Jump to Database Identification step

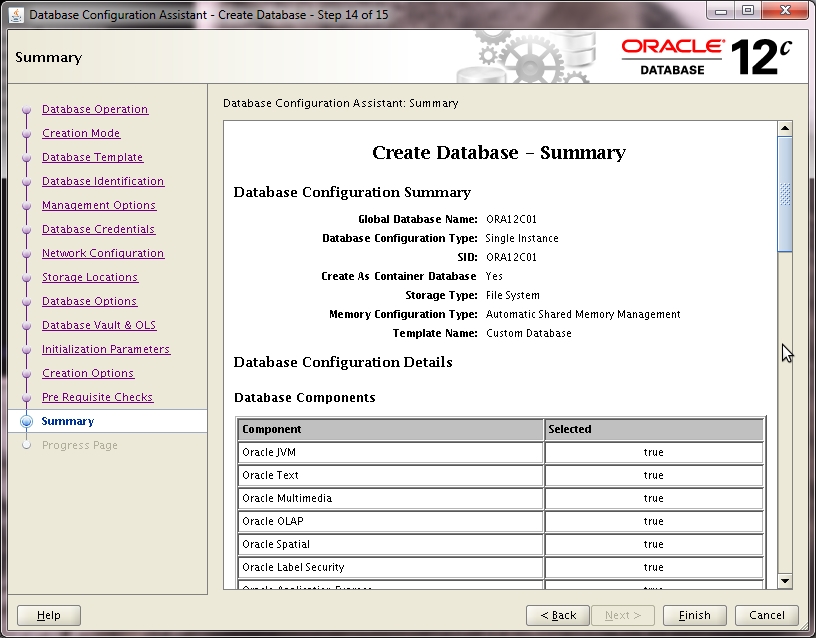point(103,181)
